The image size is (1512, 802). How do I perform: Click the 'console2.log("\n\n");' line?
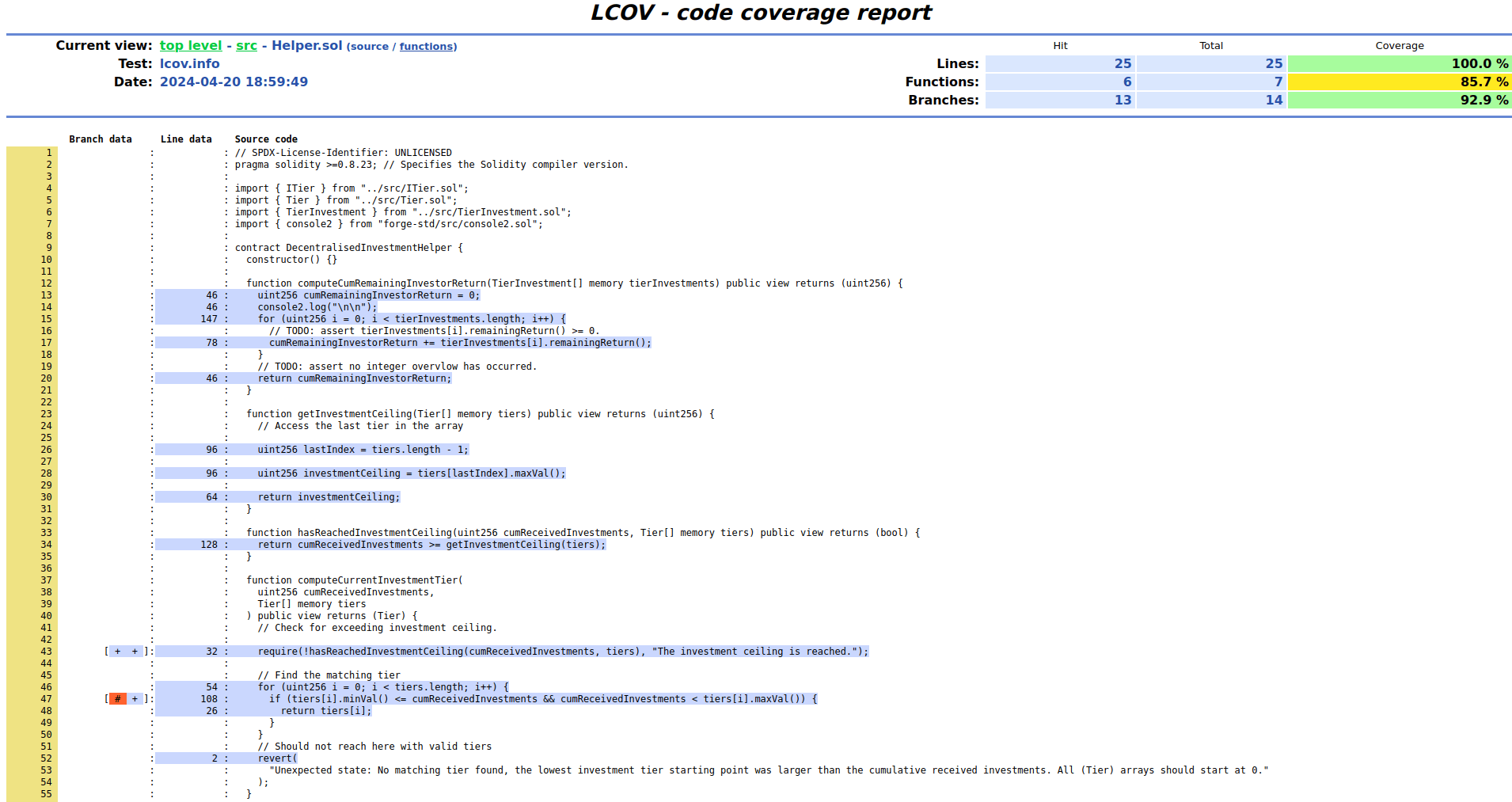pyautogui.click(x=317, y=307)
